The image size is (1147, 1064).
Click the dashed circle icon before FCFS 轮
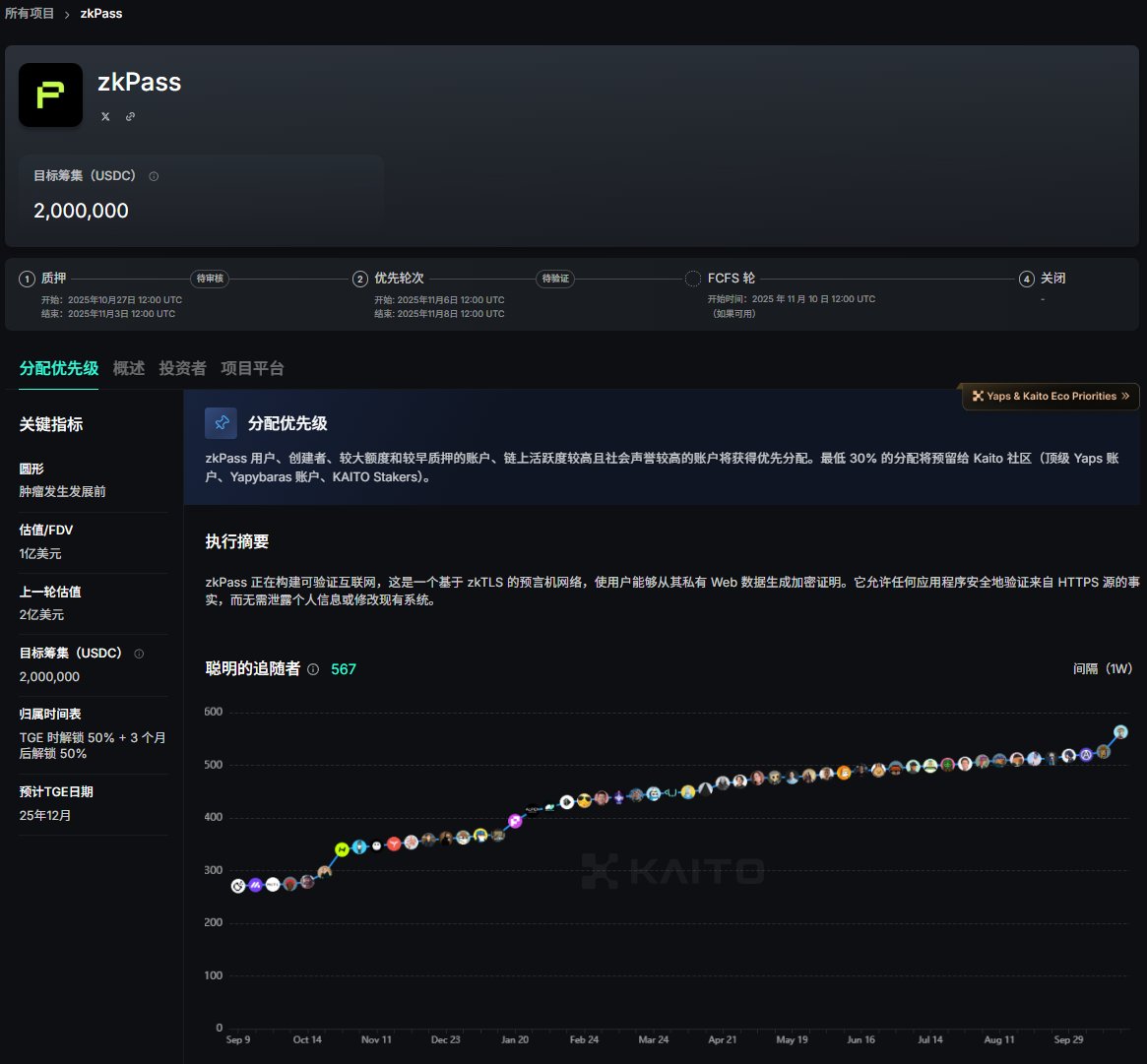(x=693, y=279)
